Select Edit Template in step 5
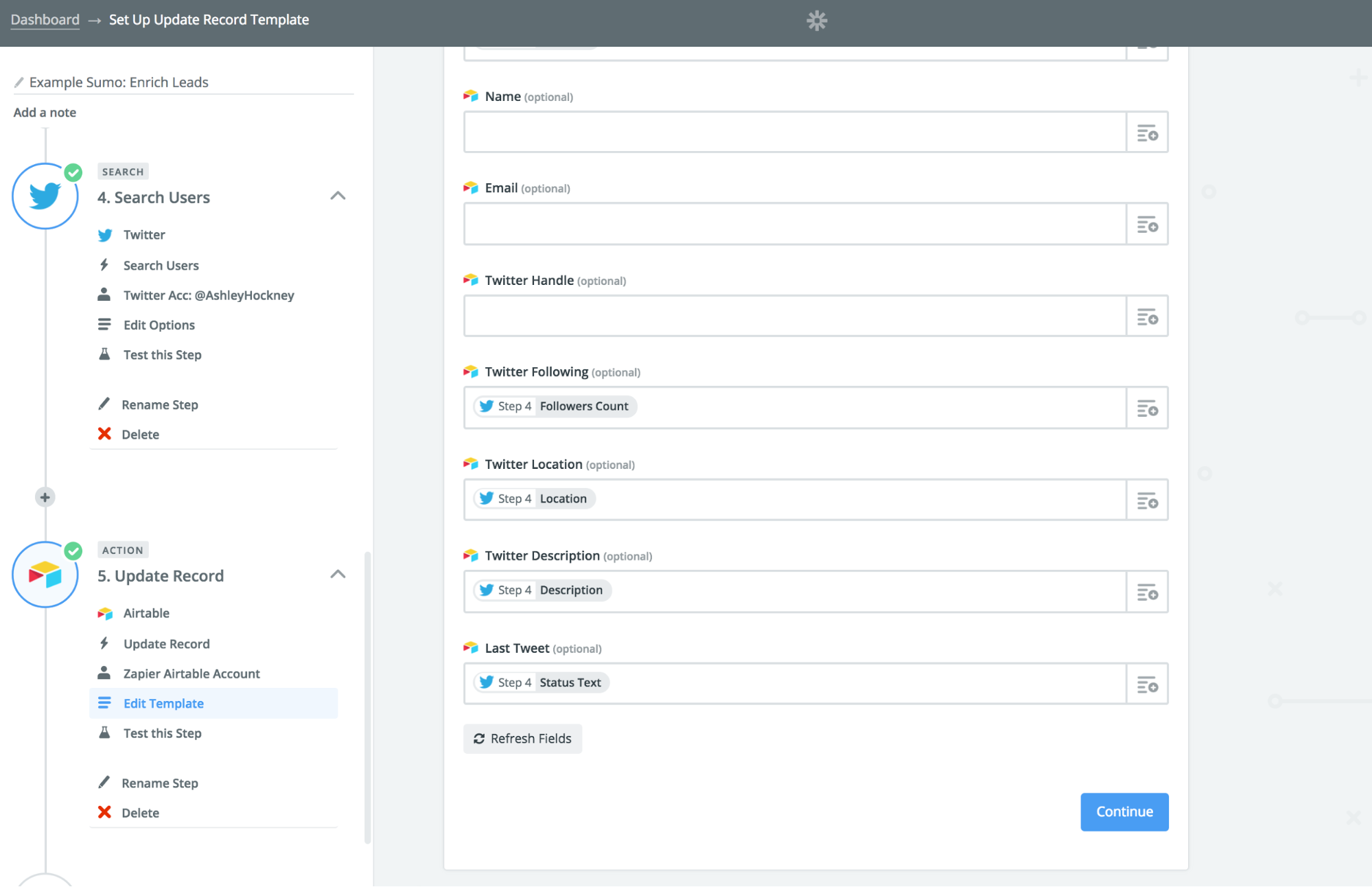1372x887 pixels. 213,703
